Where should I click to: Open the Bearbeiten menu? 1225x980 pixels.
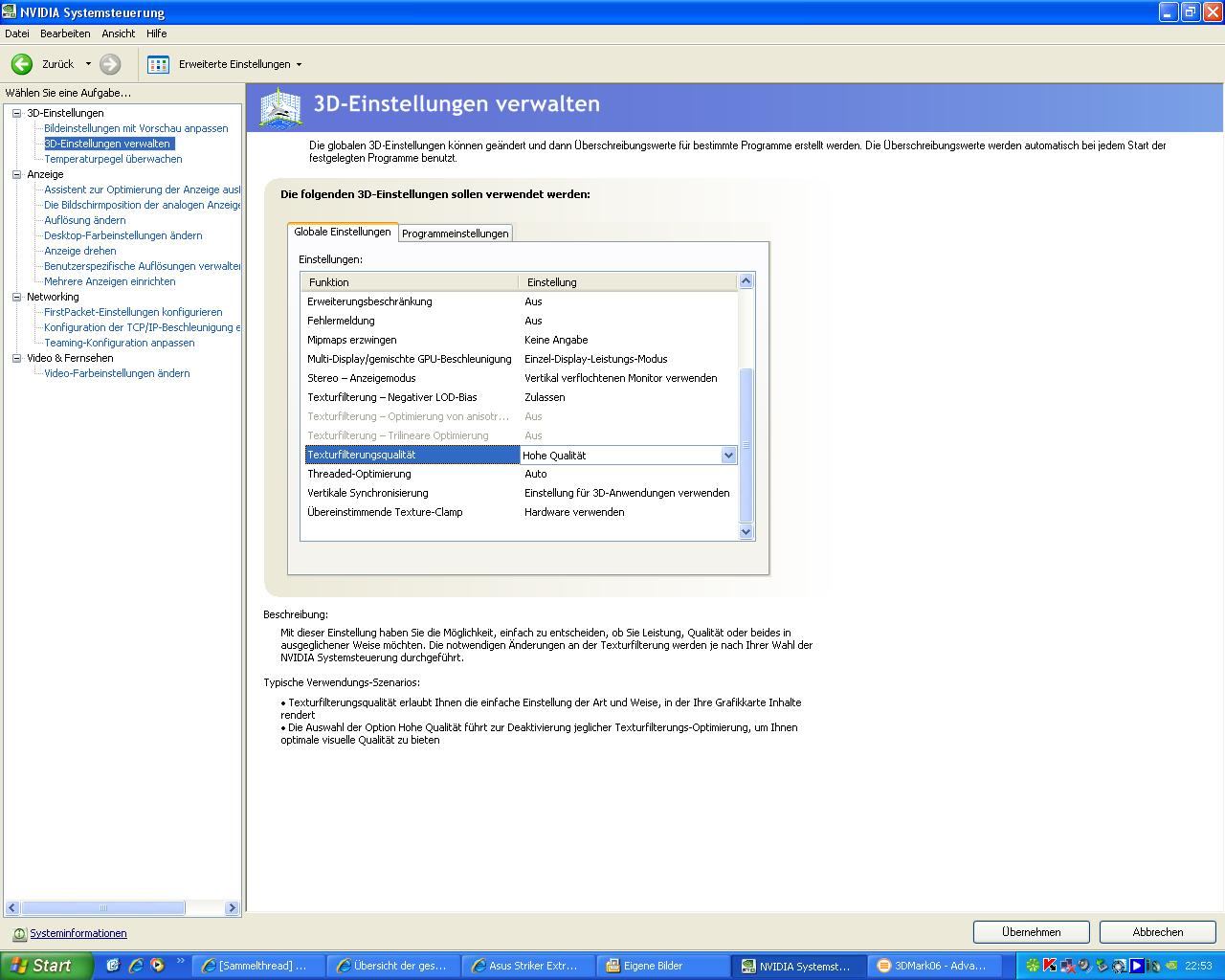click(x=65, y=33)
